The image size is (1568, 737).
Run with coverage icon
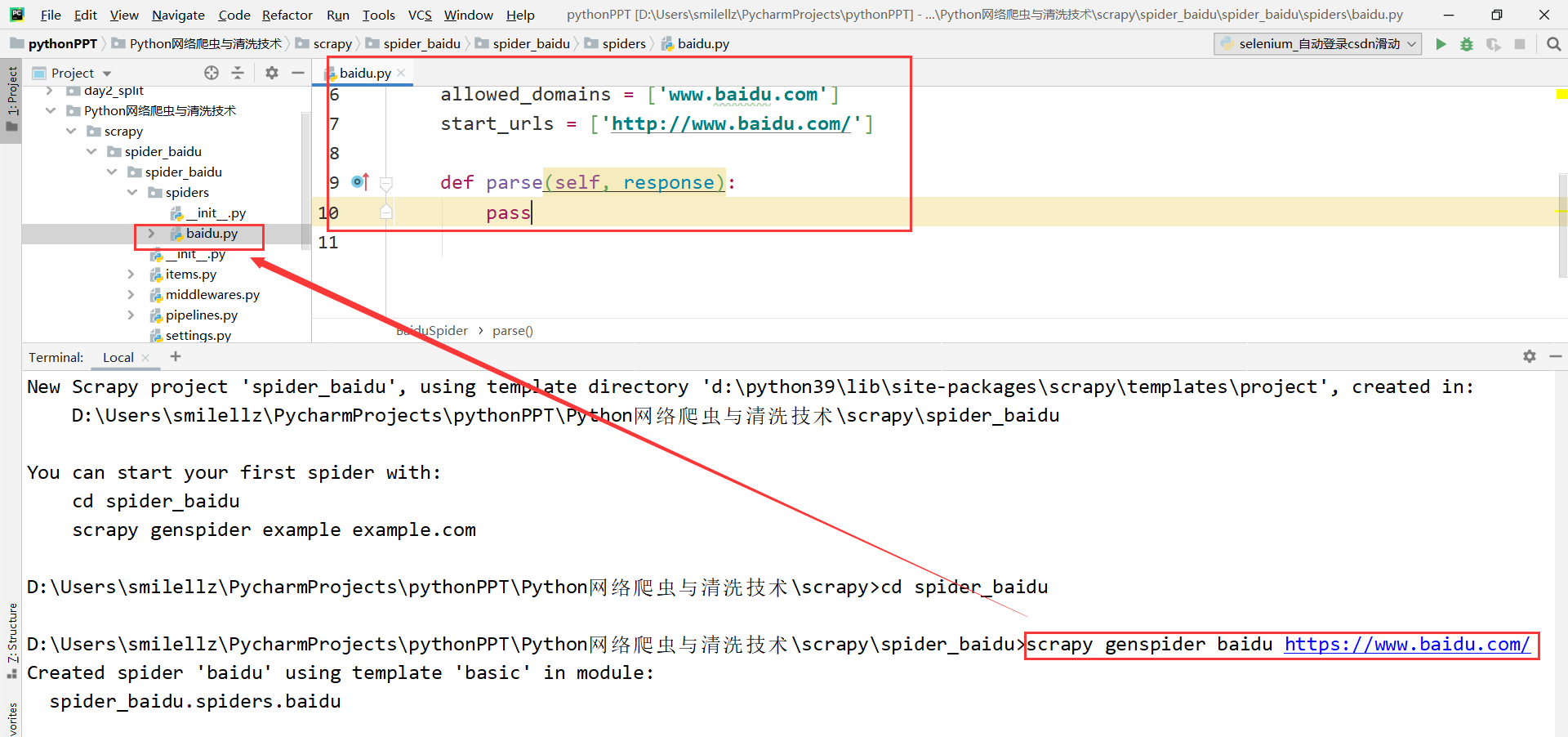pyautogui.click(x=1493, y=44)
